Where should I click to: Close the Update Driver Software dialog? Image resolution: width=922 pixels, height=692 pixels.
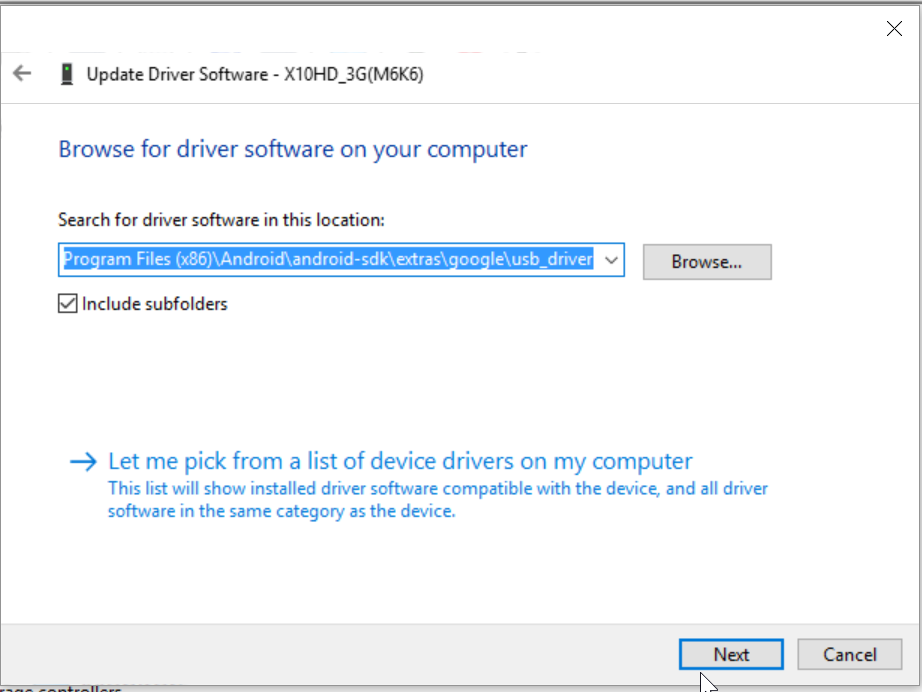[x=894, y=28]
